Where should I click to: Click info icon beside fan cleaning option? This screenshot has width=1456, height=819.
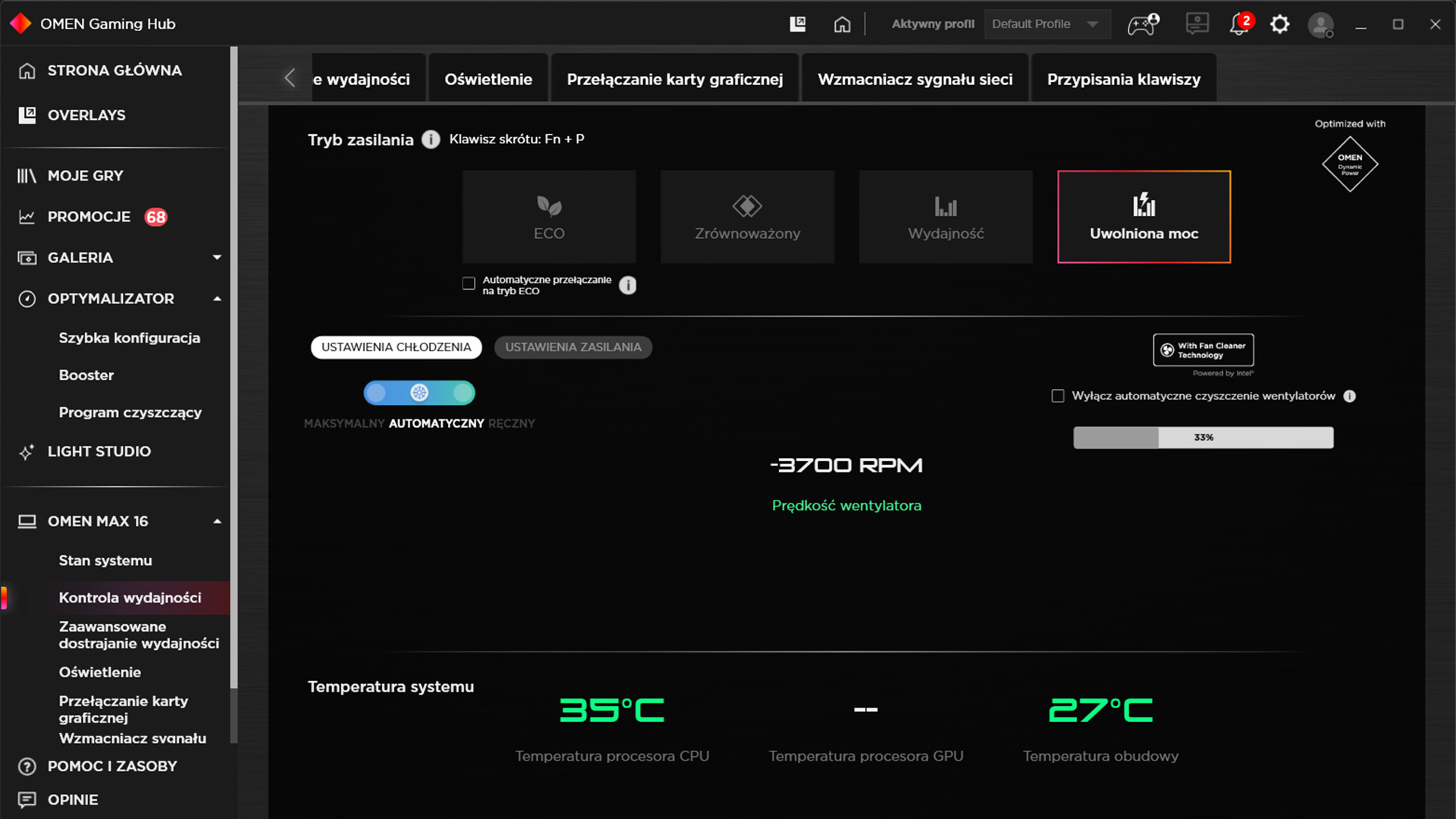click(1350, 396)
